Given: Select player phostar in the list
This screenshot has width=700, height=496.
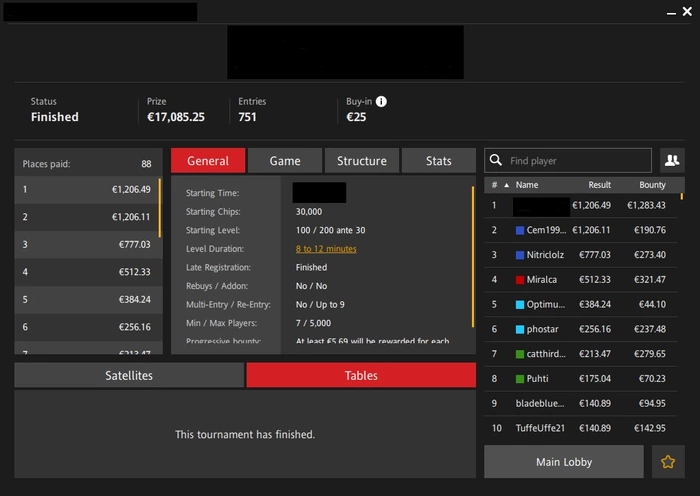Looking at the screenshot, I should click(580, 329).
